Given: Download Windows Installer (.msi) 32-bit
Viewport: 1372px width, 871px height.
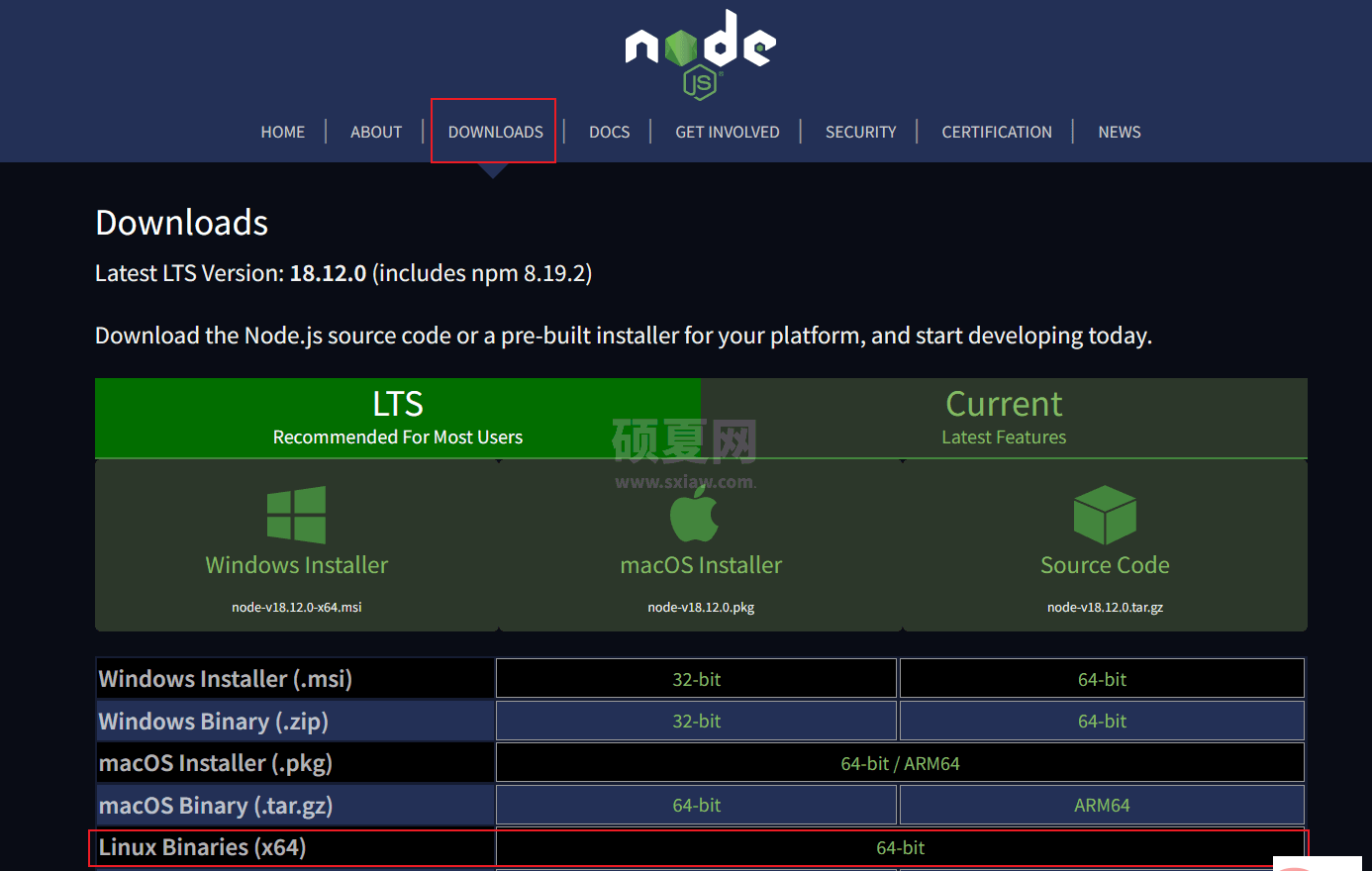Looking at the screenshot, I should pos(696,679).
